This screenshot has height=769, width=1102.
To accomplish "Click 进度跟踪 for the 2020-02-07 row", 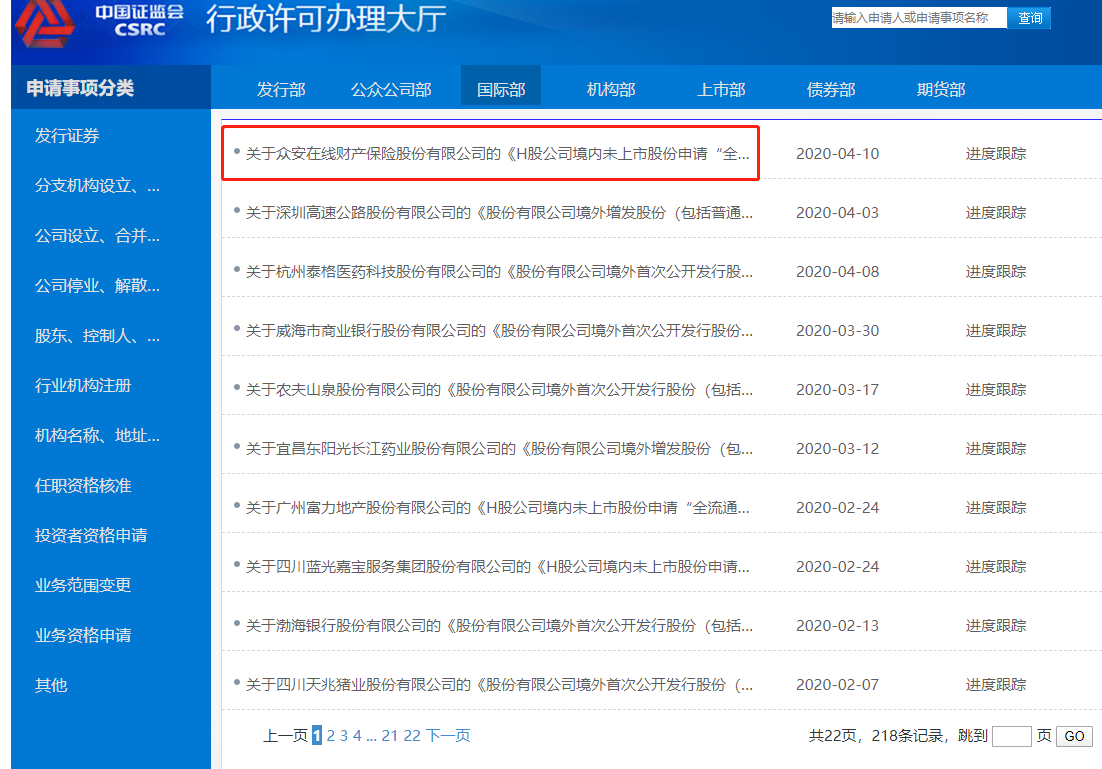I will tap(996, 685).
